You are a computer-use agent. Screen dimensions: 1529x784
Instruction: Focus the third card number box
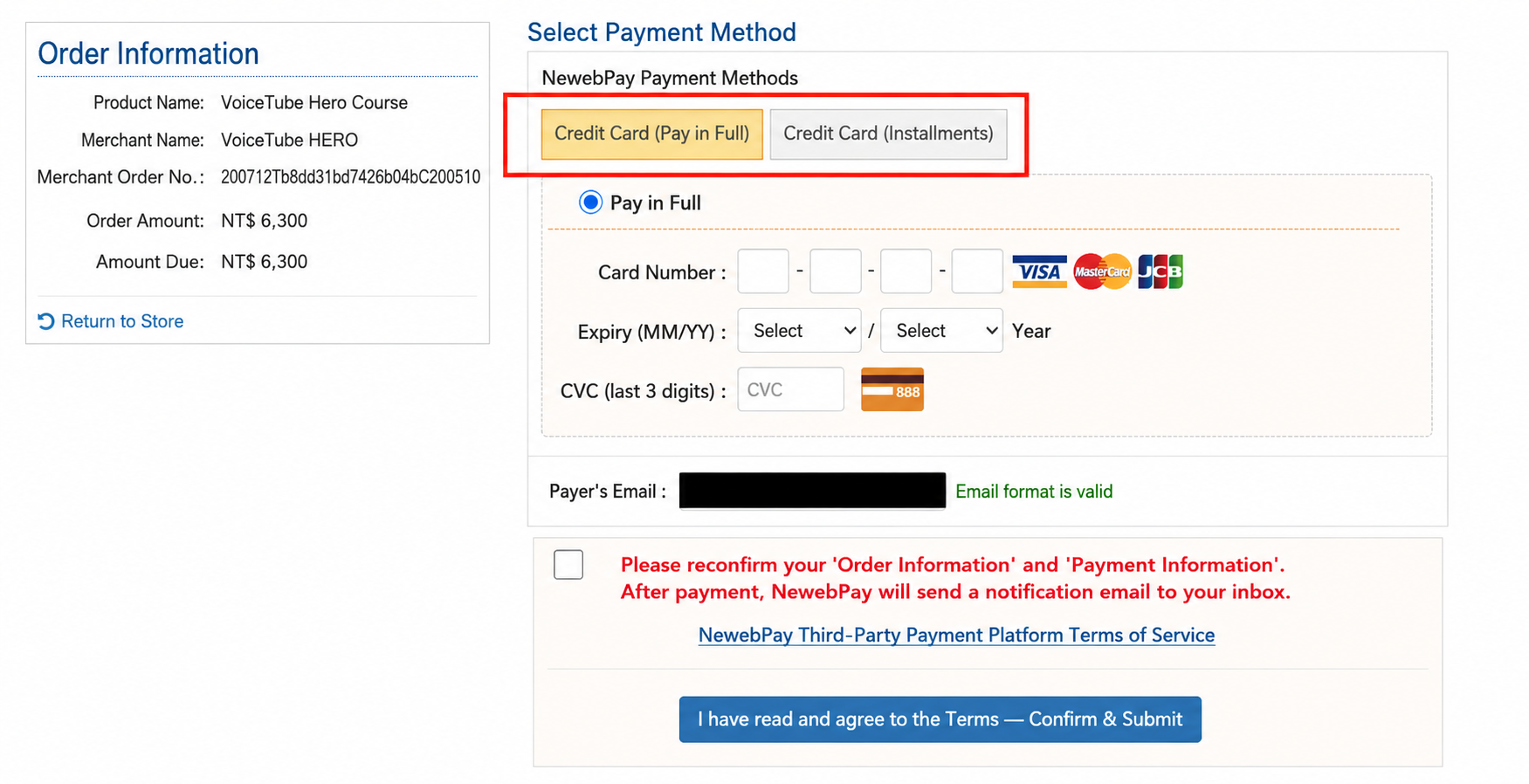[906, 272]
